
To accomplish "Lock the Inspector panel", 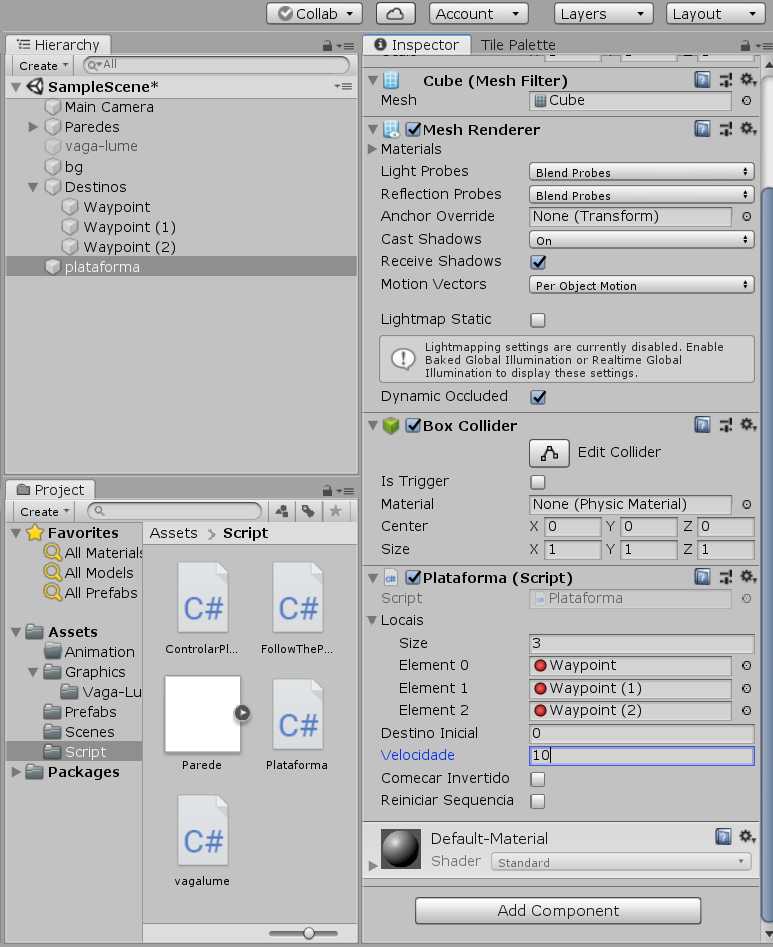I will point(745,45).
